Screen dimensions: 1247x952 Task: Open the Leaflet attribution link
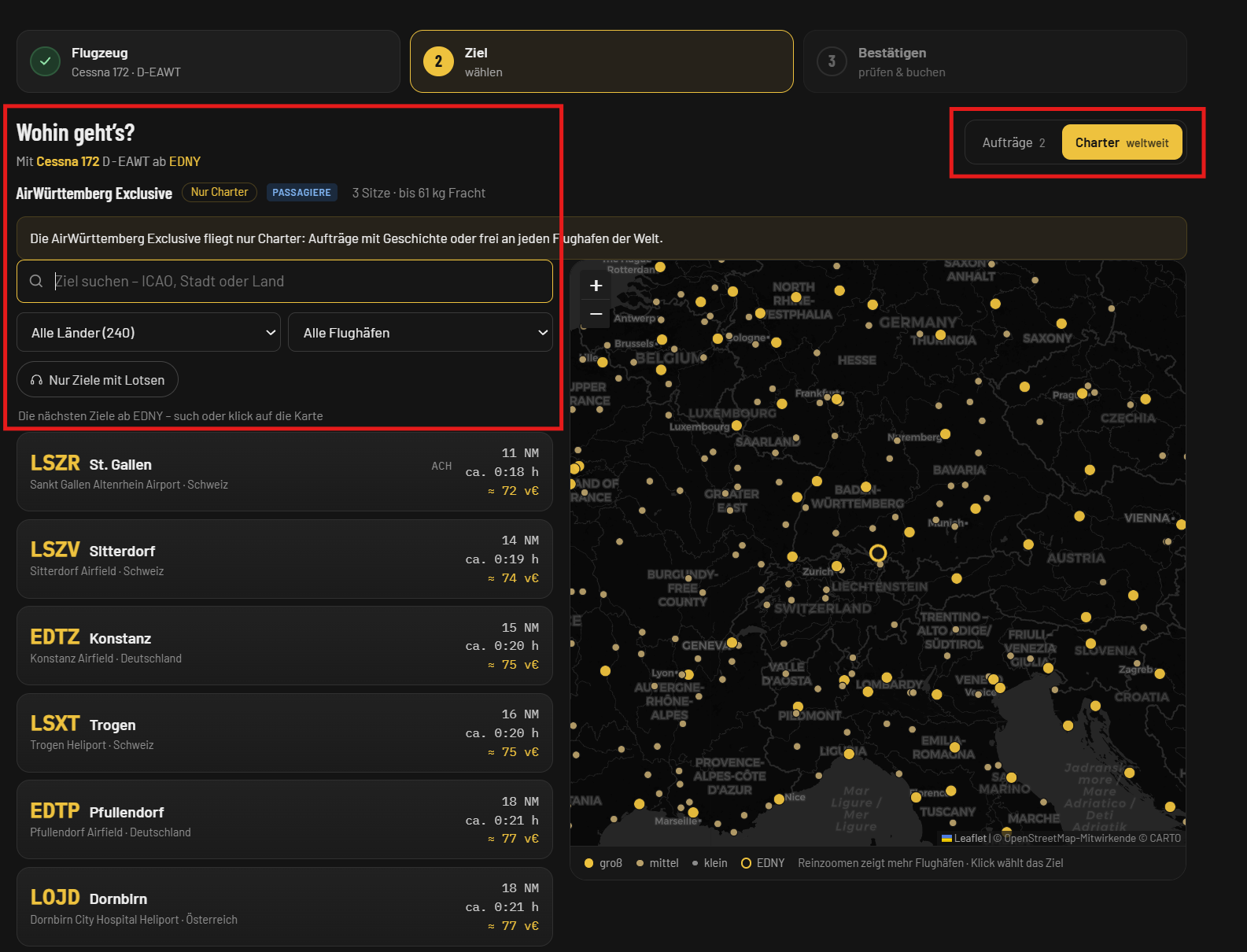[x=964, y=838]
